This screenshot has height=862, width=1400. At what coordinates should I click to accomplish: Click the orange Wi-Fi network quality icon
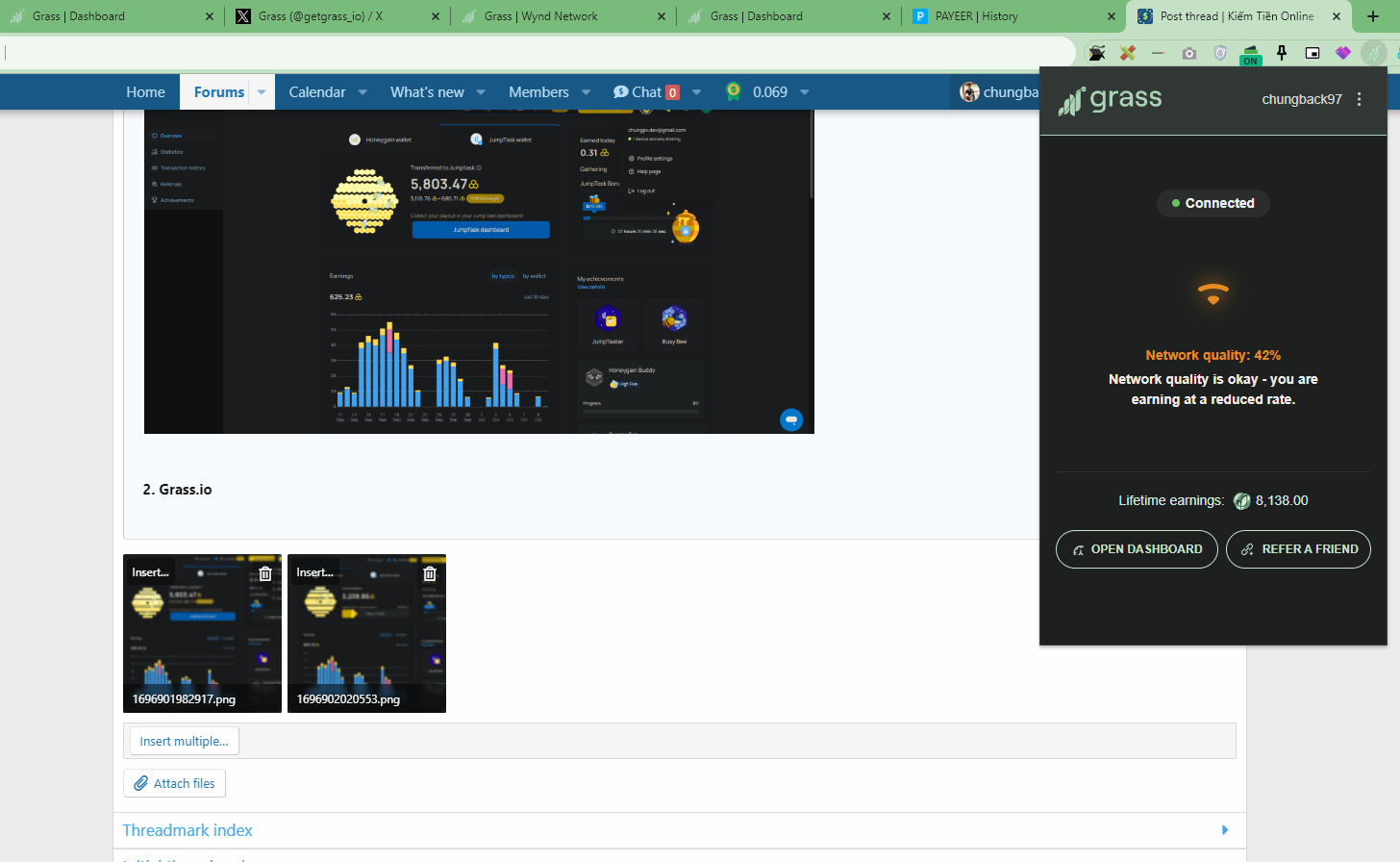pyautogui.click(x=1212, y=293)
